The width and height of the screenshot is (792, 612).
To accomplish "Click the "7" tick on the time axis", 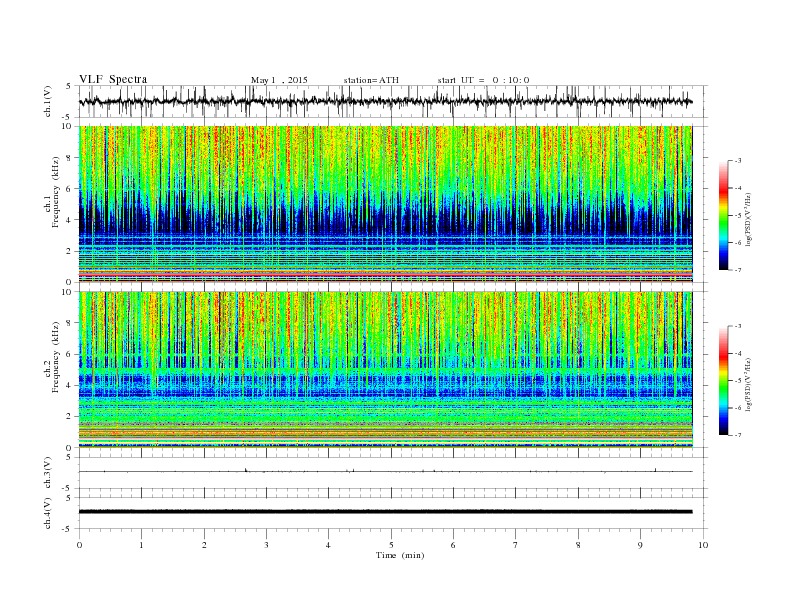I will [516, 545].
